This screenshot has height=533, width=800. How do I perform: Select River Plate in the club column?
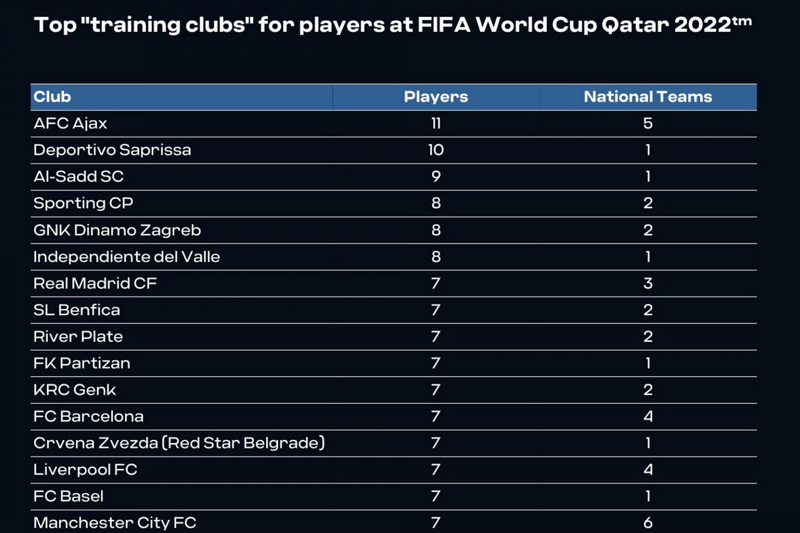point(78,336)
